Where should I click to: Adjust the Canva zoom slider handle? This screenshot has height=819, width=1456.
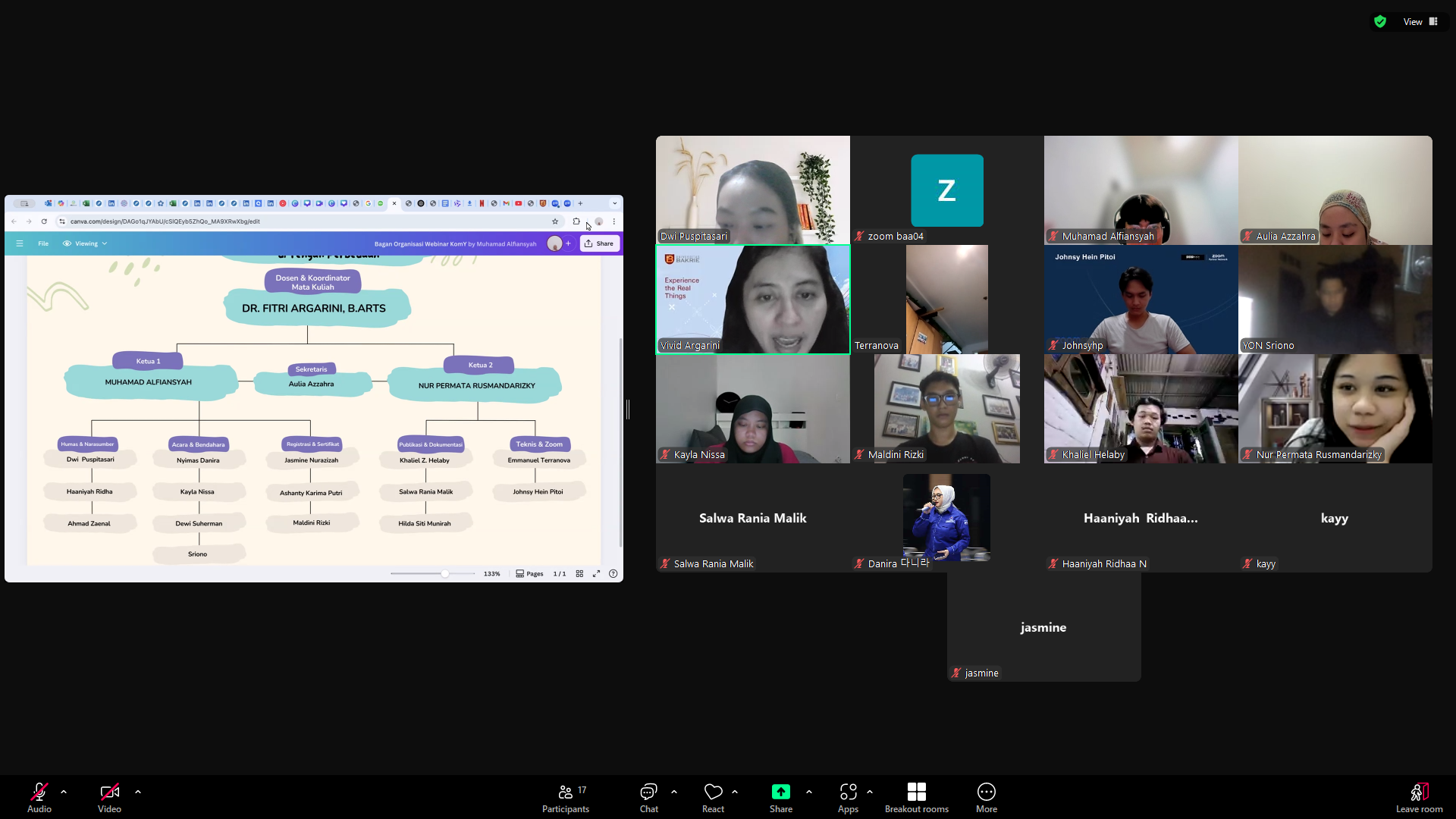pos(445,574)
